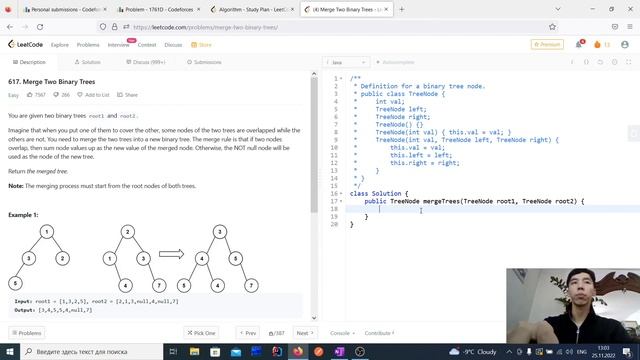Open the Contest menu item

tap(147, 45)
